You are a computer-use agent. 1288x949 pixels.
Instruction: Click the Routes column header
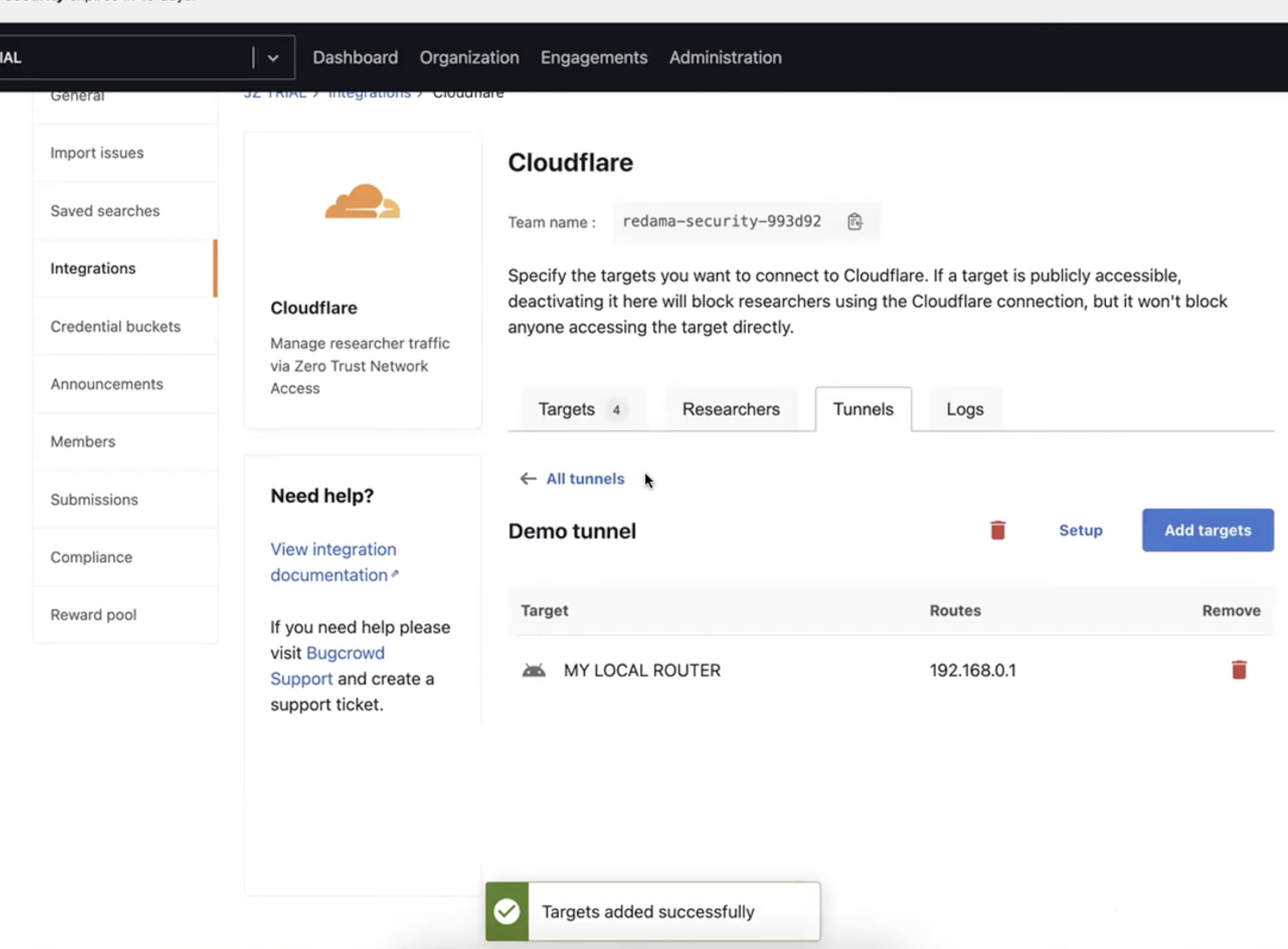[955, 611]
